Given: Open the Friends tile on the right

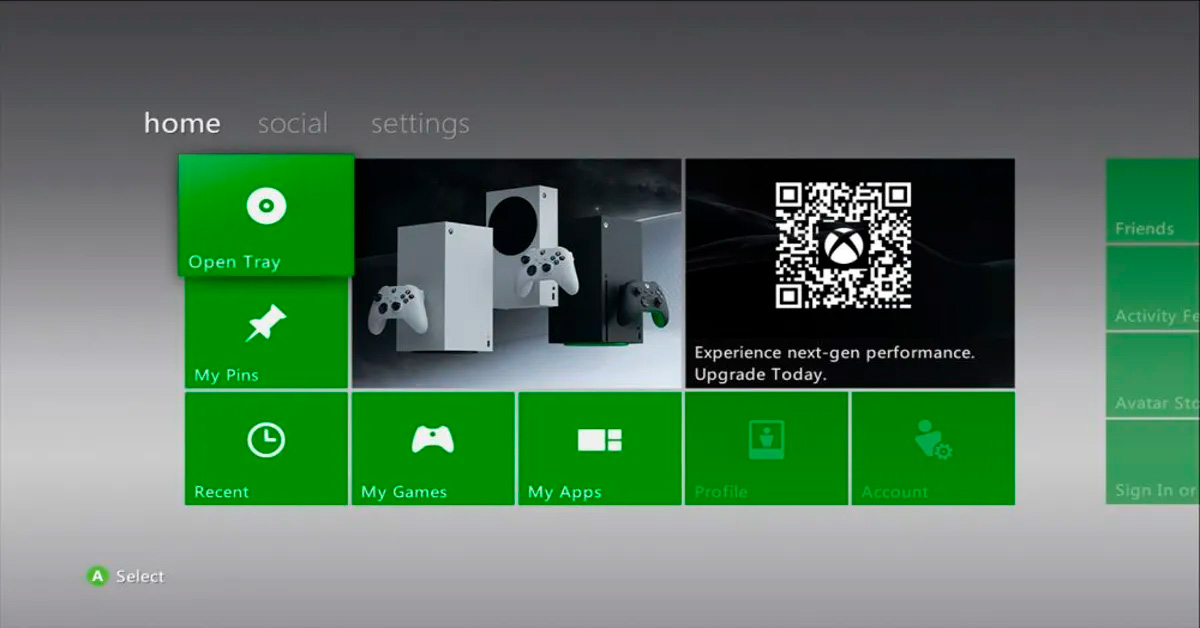Looking at the screenshot, I should pos(1152,201).
